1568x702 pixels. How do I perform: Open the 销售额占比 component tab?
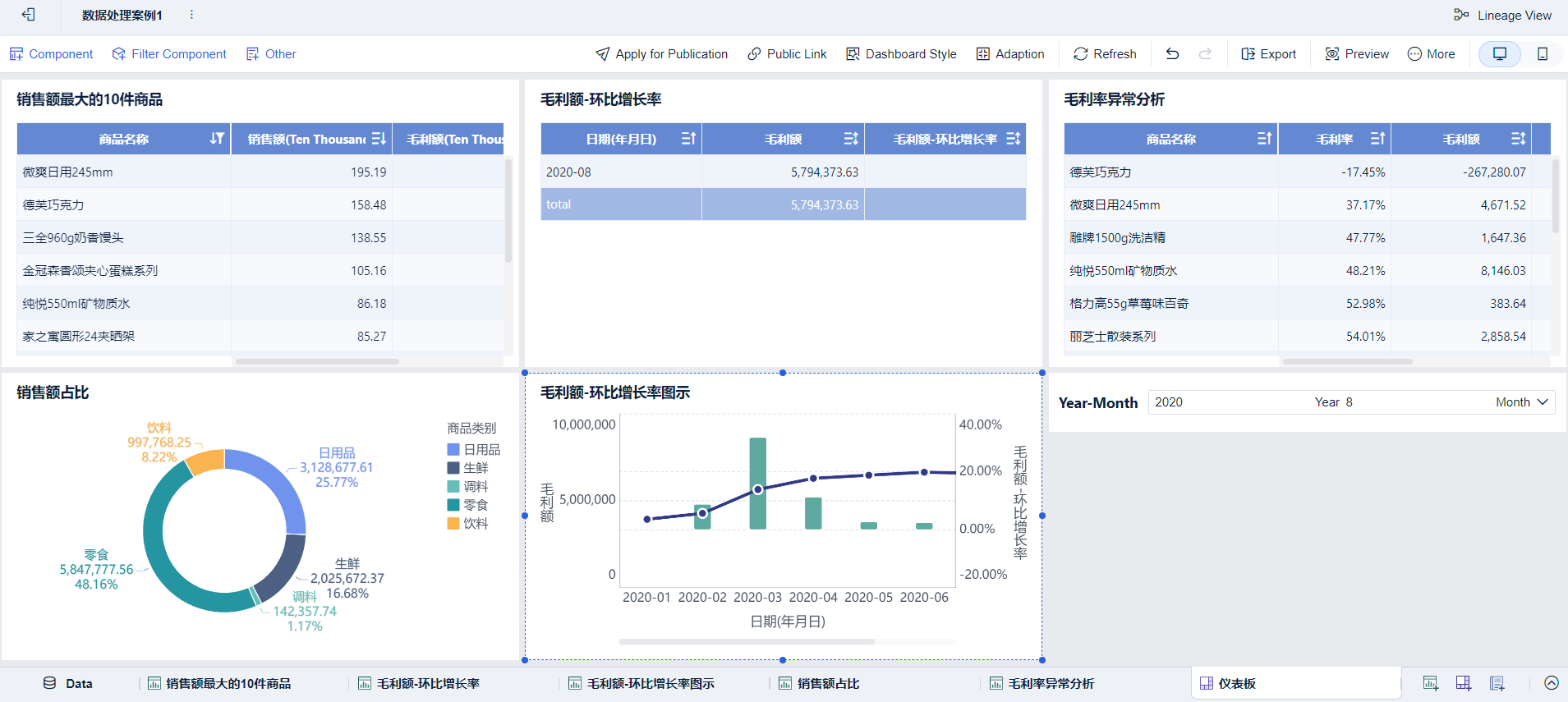pyautogui.click(x=819, y=683)
